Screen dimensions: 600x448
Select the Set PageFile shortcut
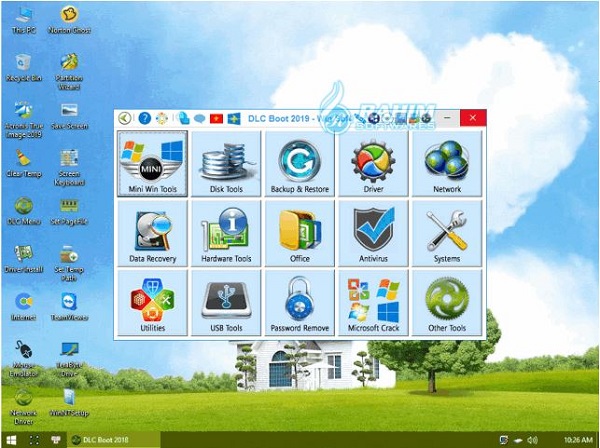click(69, 211)
